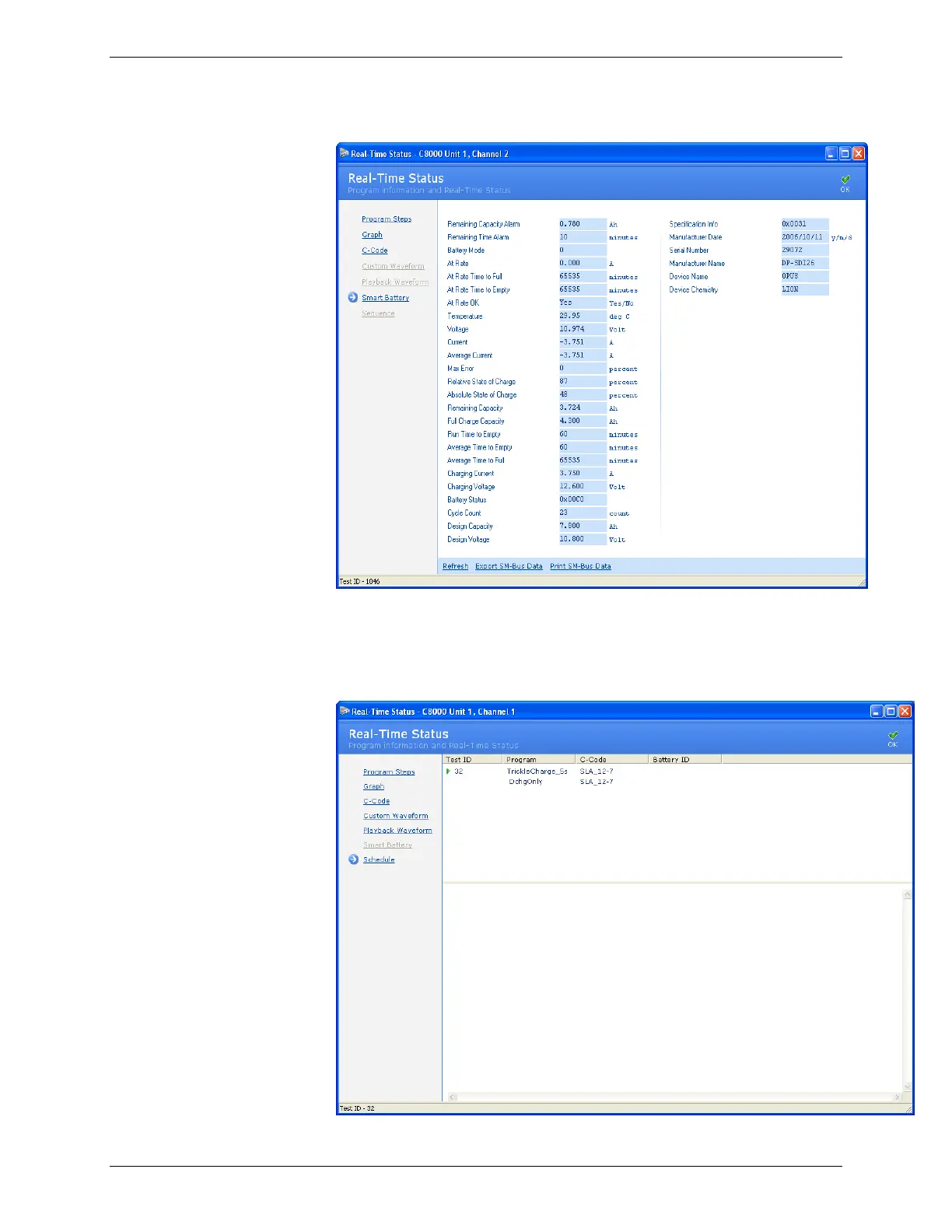
Task: Click the Voltage value 10.974
Action: click(x=583, y=329)
